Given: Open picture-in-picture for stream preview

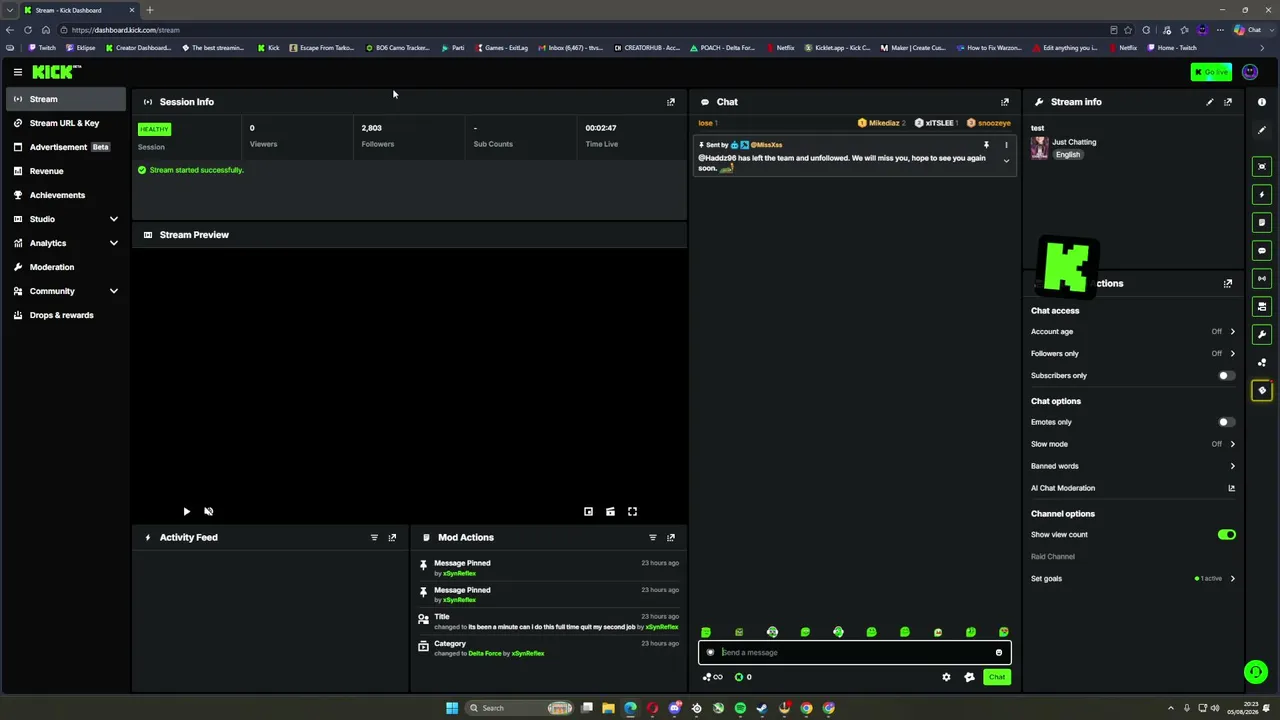Looking at the screenshot, I should click(x=588, y=512).
